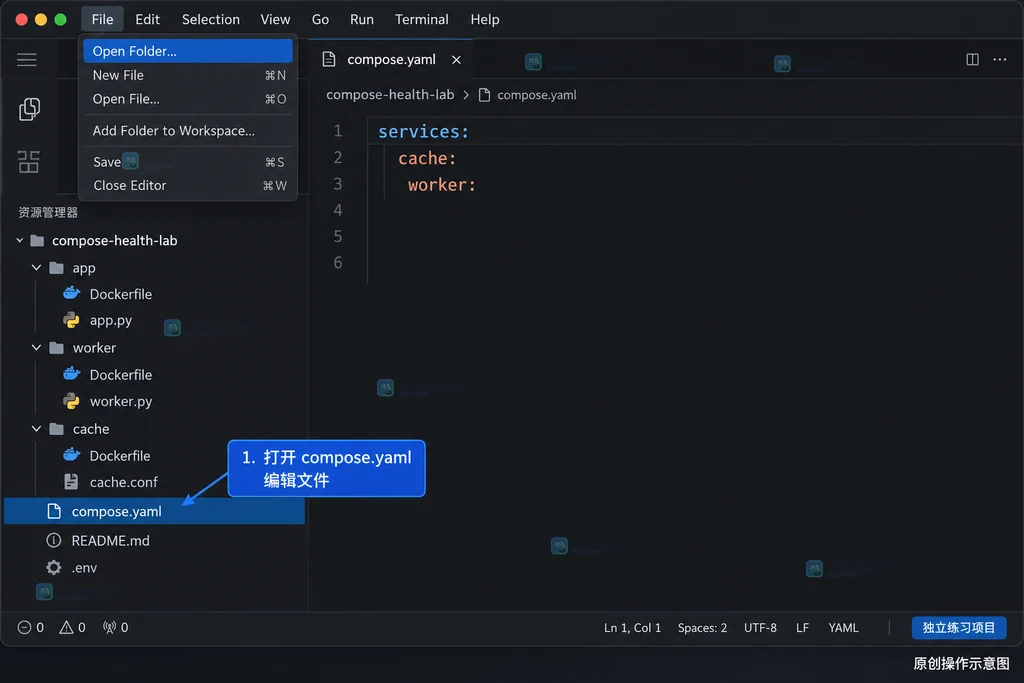The image size is (1024, 683).
Task: Choose Open File... from File menu
Action: tap(188, 99)
